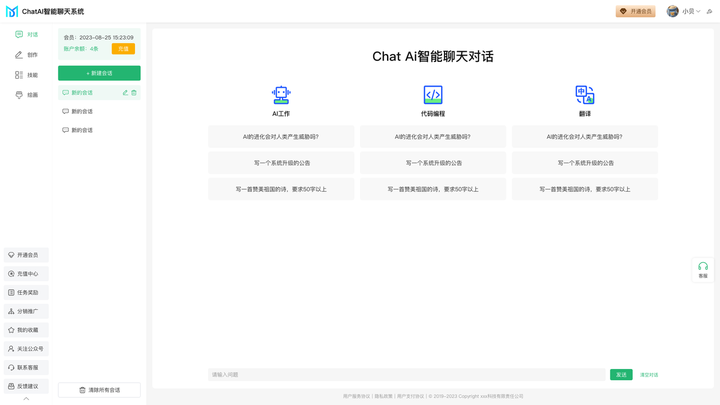Open the 绘画 section

(26, 95)
